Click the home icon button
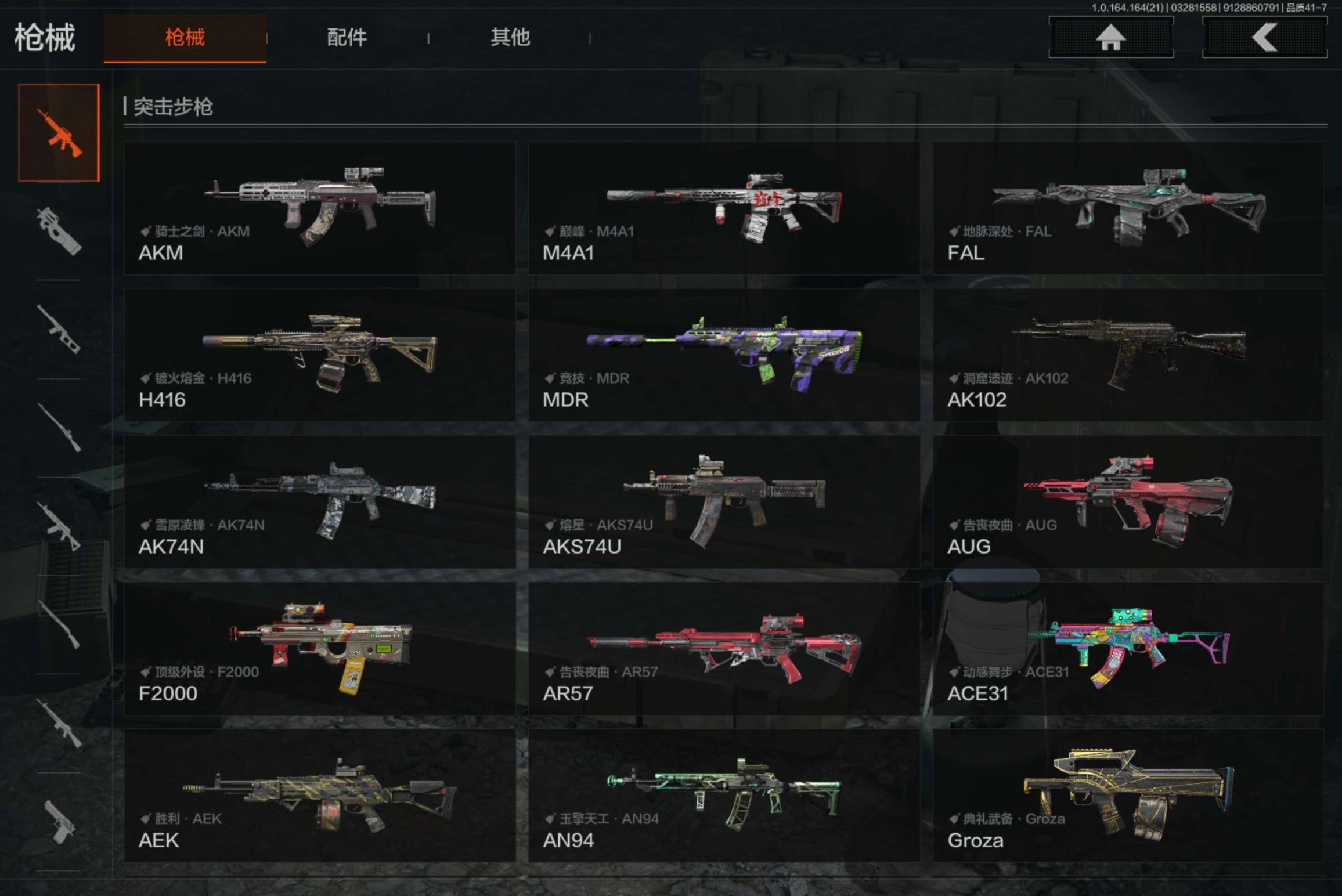 [x=1111, y=38]
